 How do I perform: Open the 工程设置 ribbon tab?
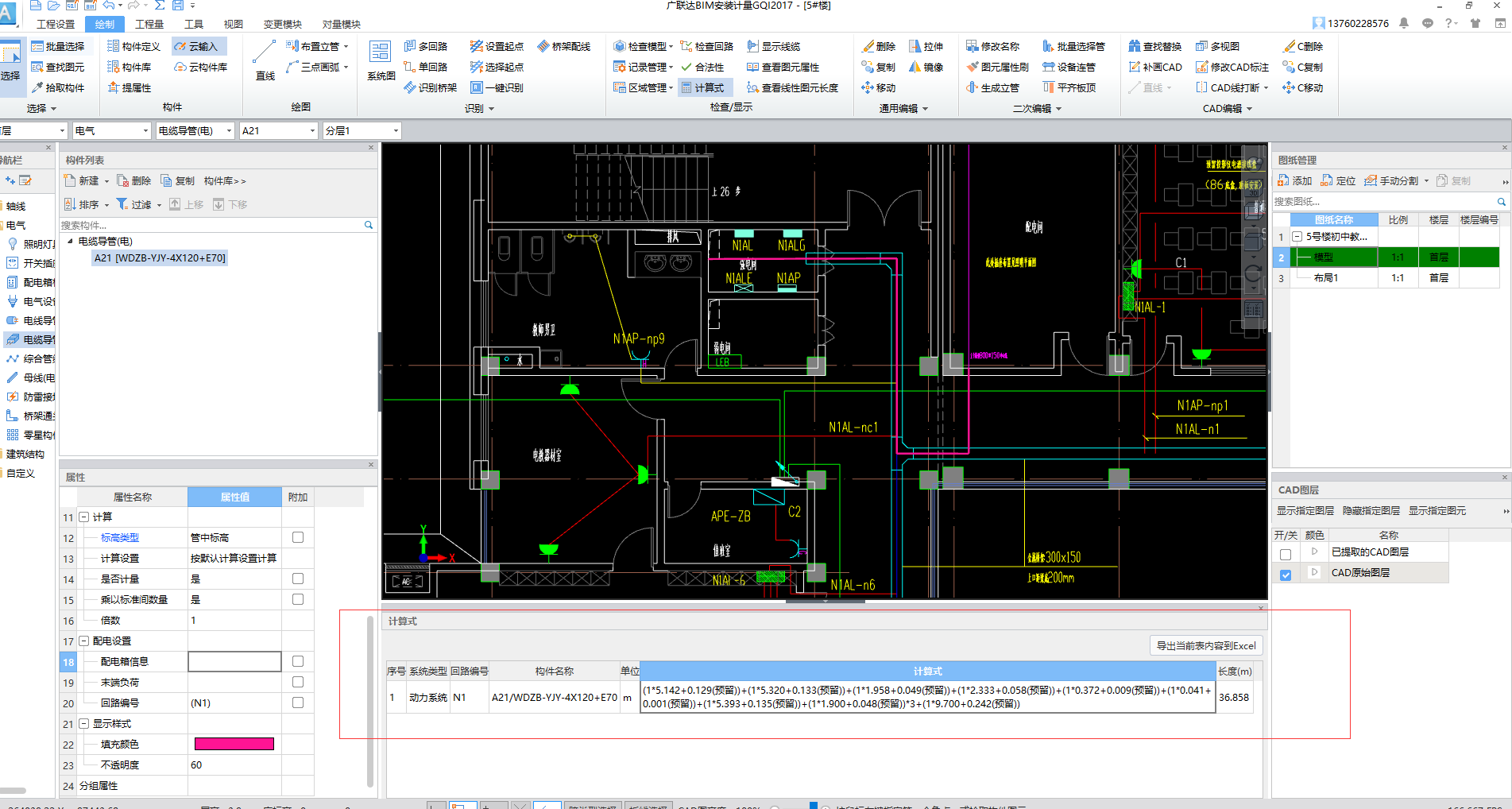point(56,24)
